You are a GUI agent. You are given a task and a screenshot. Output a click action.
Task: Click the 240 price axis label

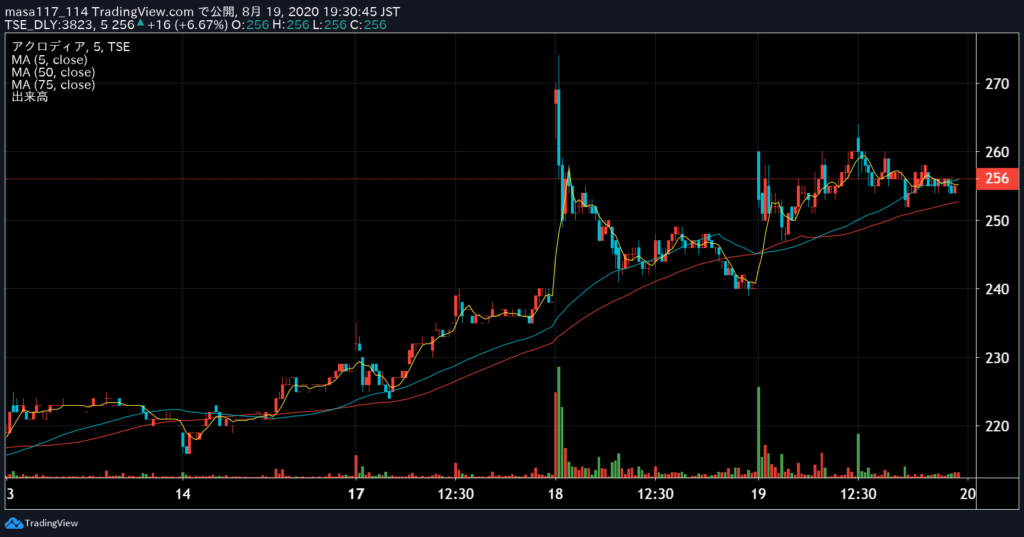point(997,289)
